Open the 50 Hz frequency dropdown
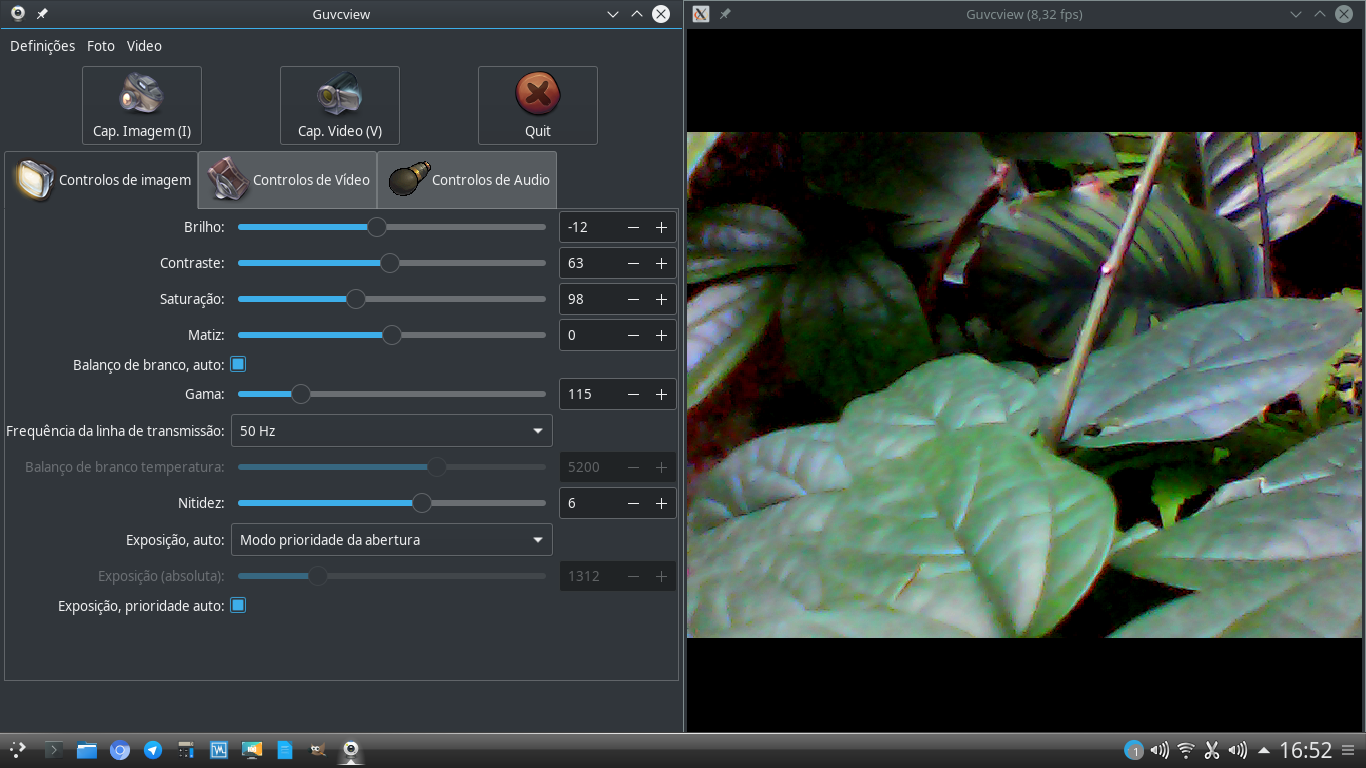 391,430
